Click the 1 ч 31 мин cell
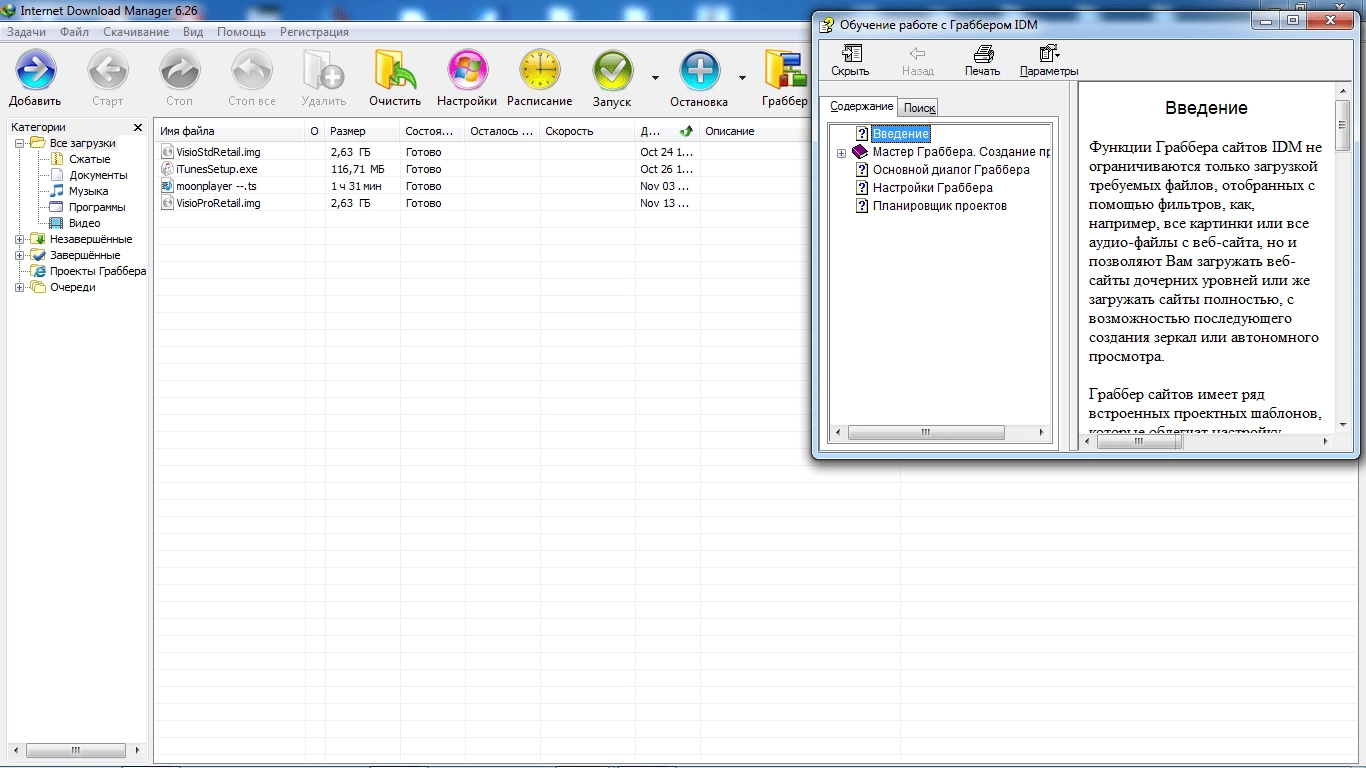Screen dimensions: 1366x768 click(x=356, y=186)
